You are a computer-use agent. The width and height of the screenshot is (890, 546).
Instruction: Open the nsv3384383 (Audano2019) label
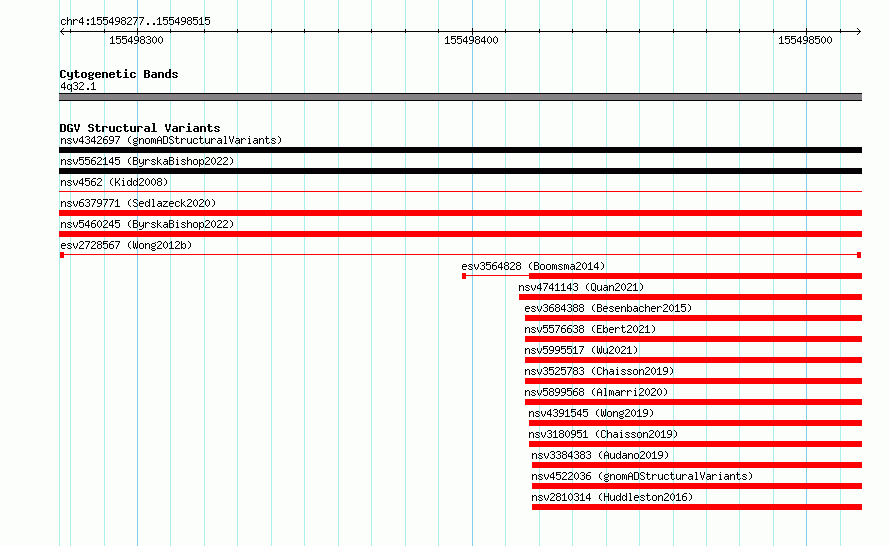click(x=600, y=455)
